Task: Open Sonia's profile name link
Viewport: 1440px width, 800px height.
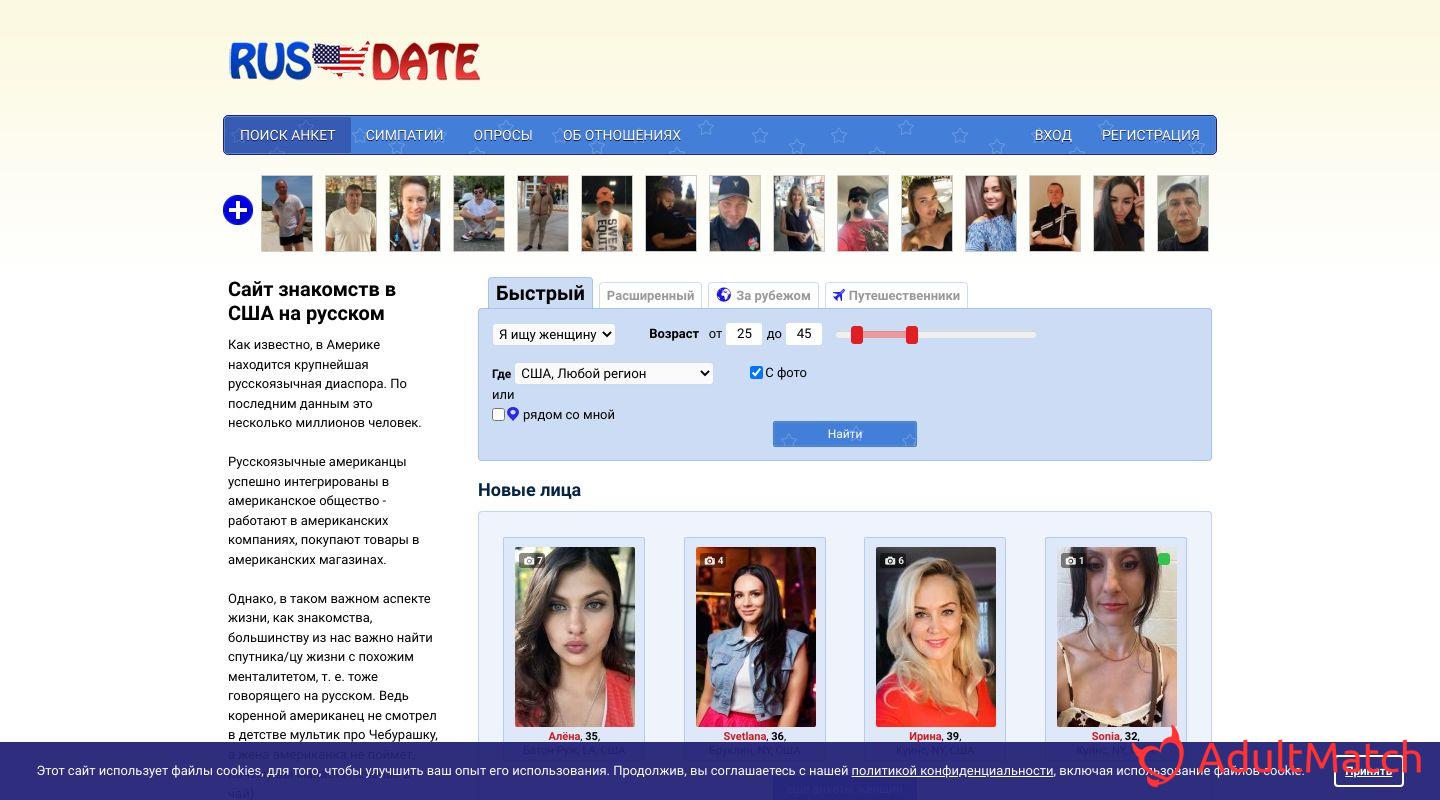Action: coord(1106,737)
